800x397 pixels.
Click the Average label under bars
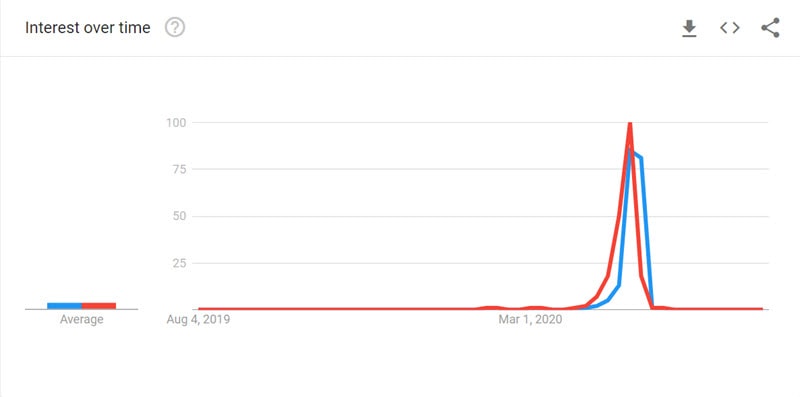point(82,320)
